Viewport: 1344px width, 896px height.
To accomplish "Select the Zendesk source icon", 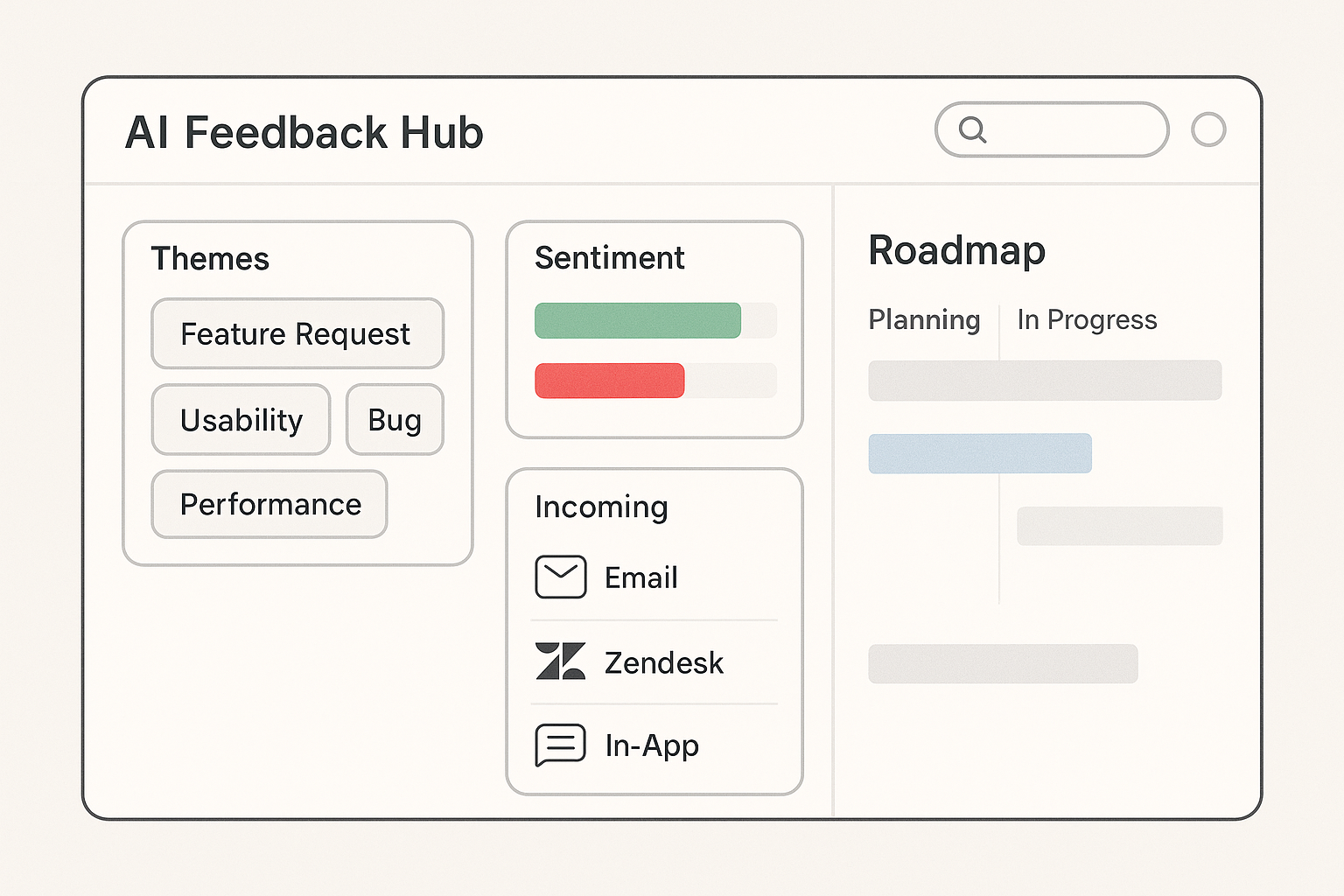I will coord(561,662).
